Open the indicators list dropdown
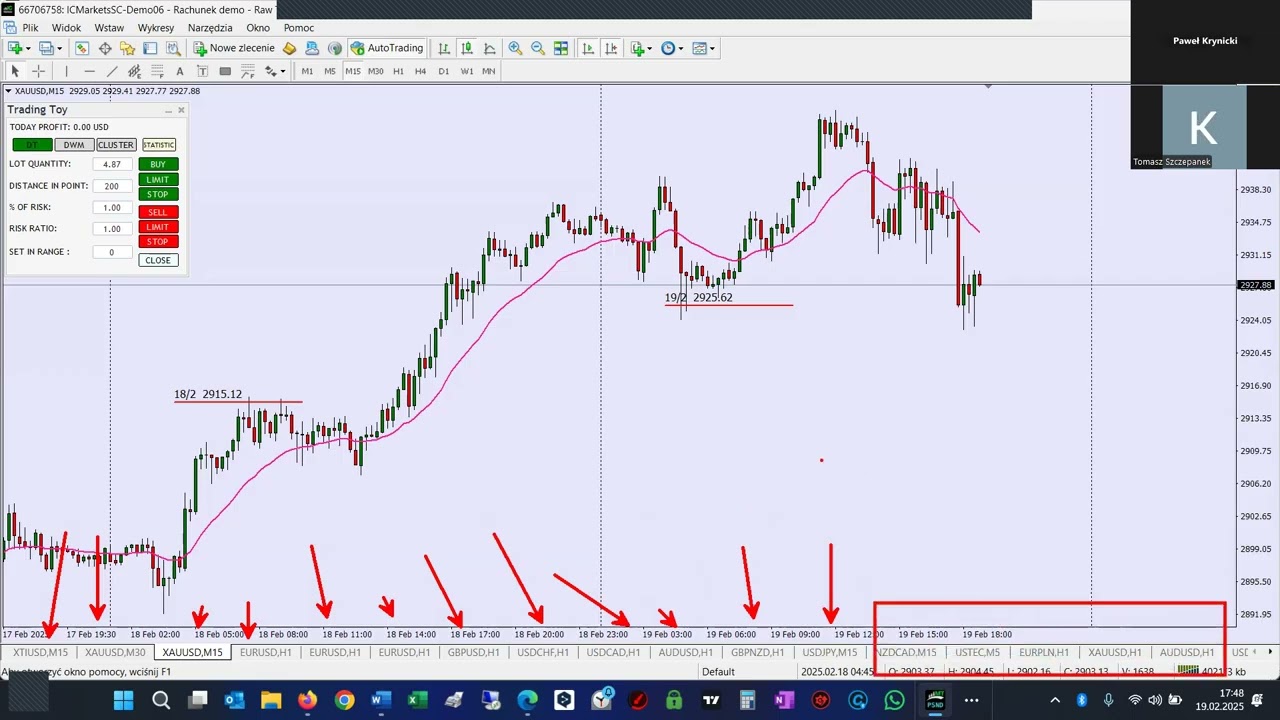Image resolution: width=1280 pixels, height=720 pixels. point(640,48)
